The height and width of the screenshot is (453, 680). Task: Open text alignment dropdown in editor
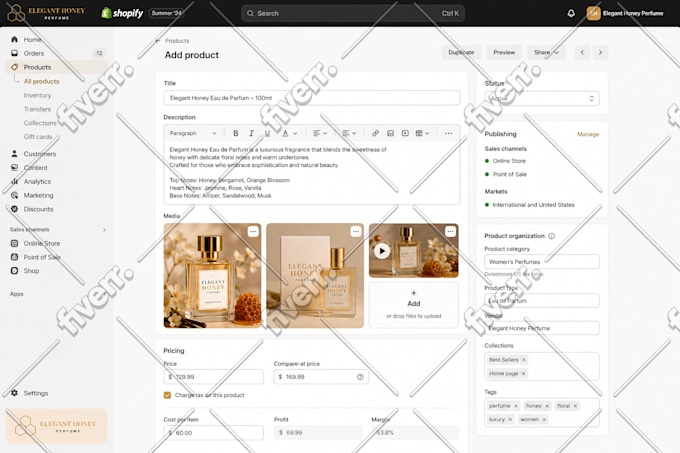tap(320, 133)
